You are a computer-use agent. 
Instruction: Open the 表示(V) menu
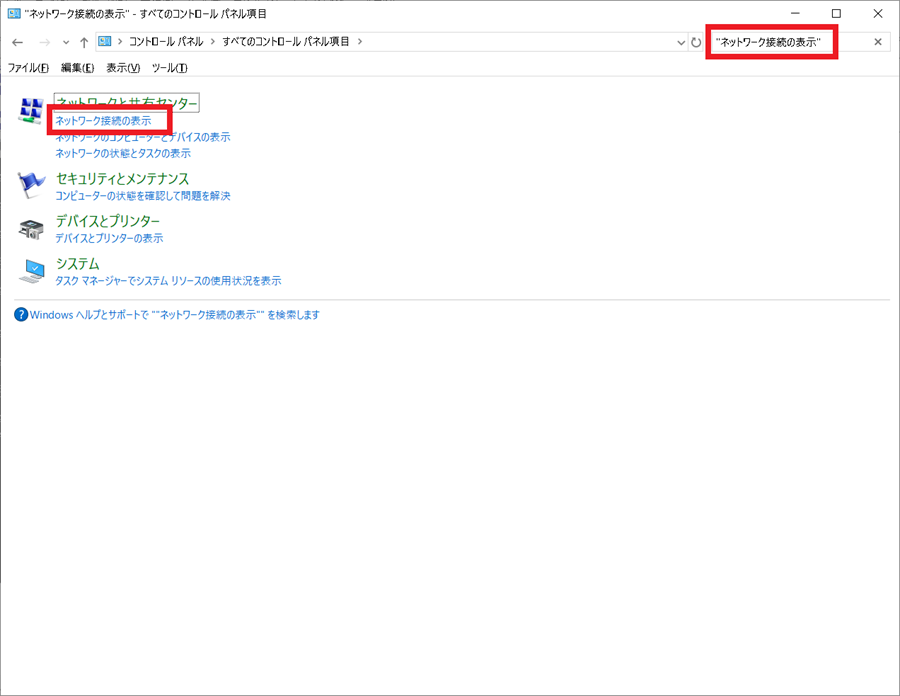[123, 68]
